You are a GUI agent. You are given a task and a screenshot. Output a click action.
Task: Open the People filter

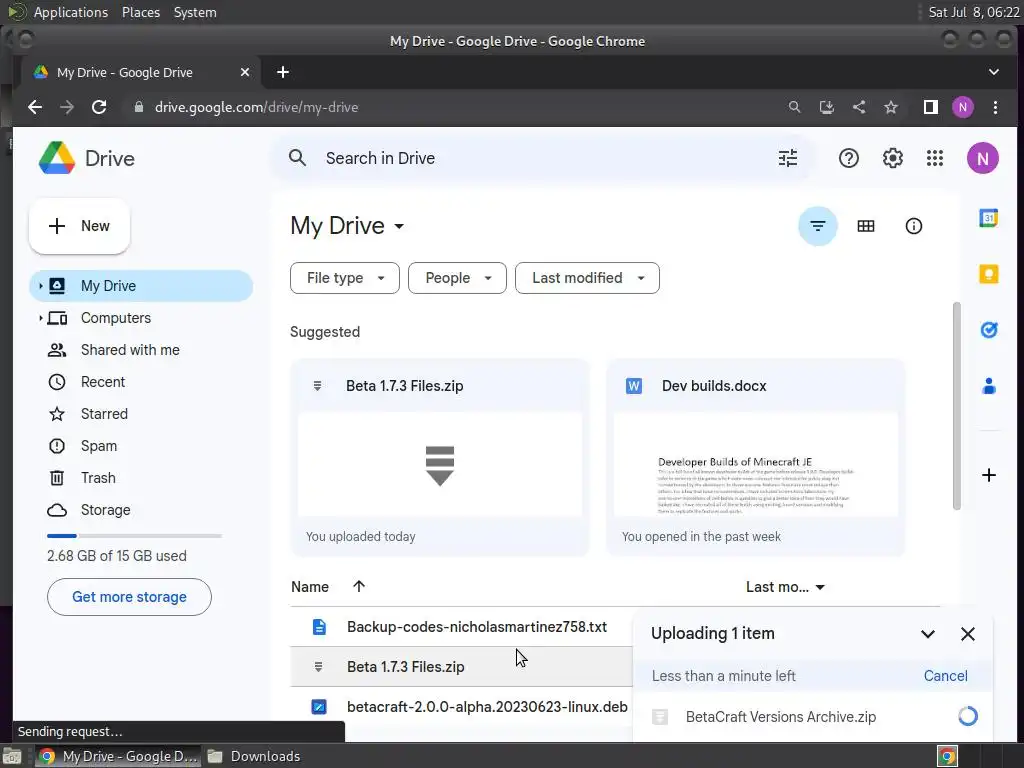click(457, 278)
